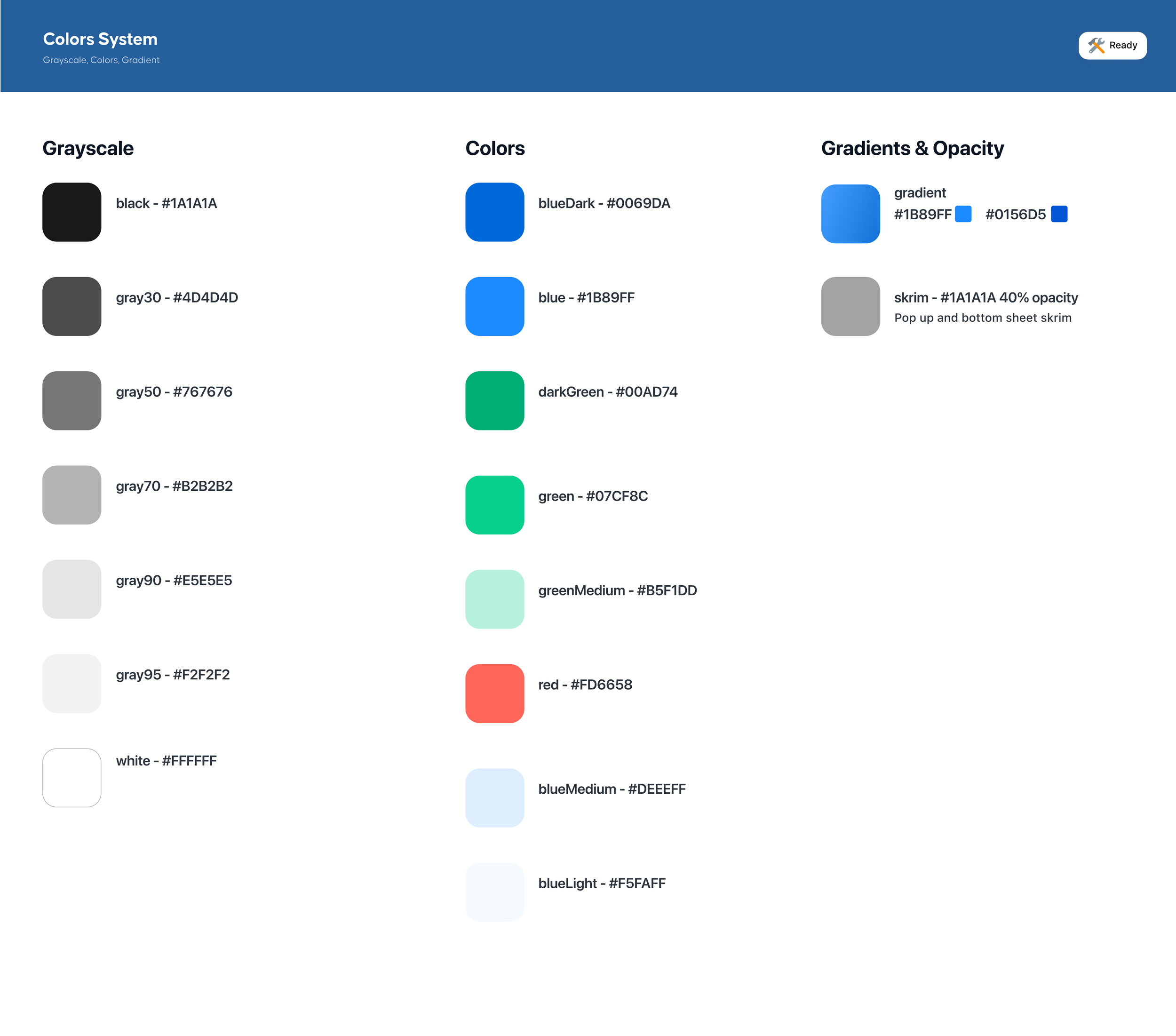This screenshot has height=1036, width=1176.
Task: Click the Ready status badge with tools icon
Action: tap(1112, 45)
